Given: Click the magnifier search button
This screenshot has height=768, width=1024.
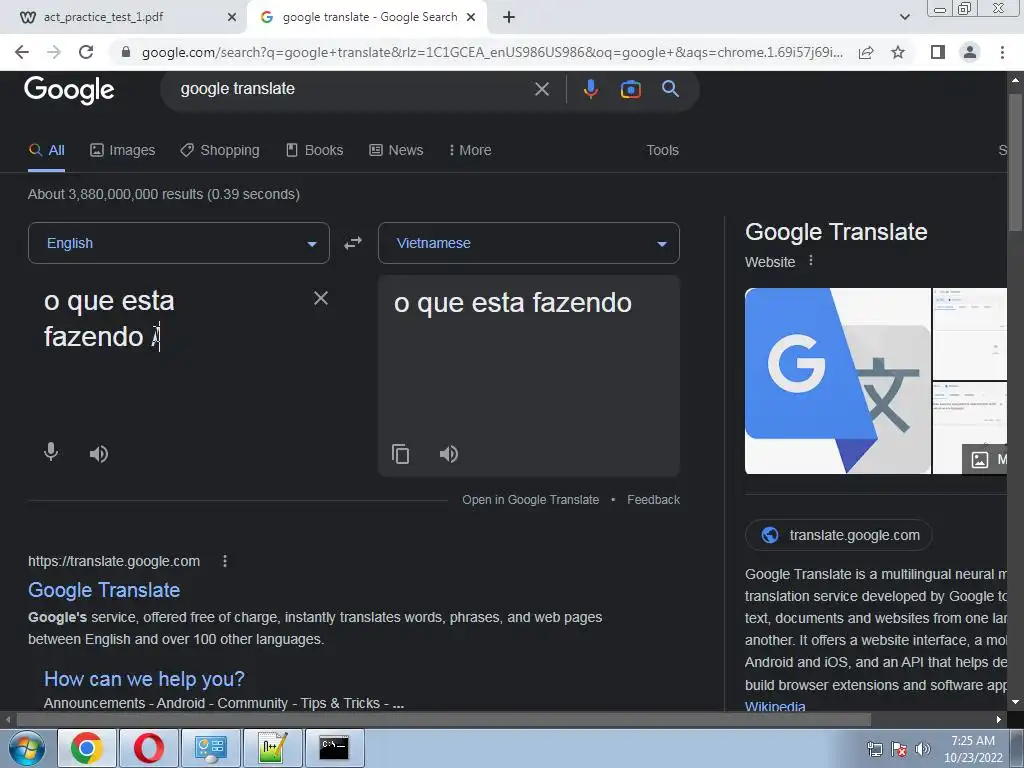Looking at the screenshot, I should coord(670,89).
